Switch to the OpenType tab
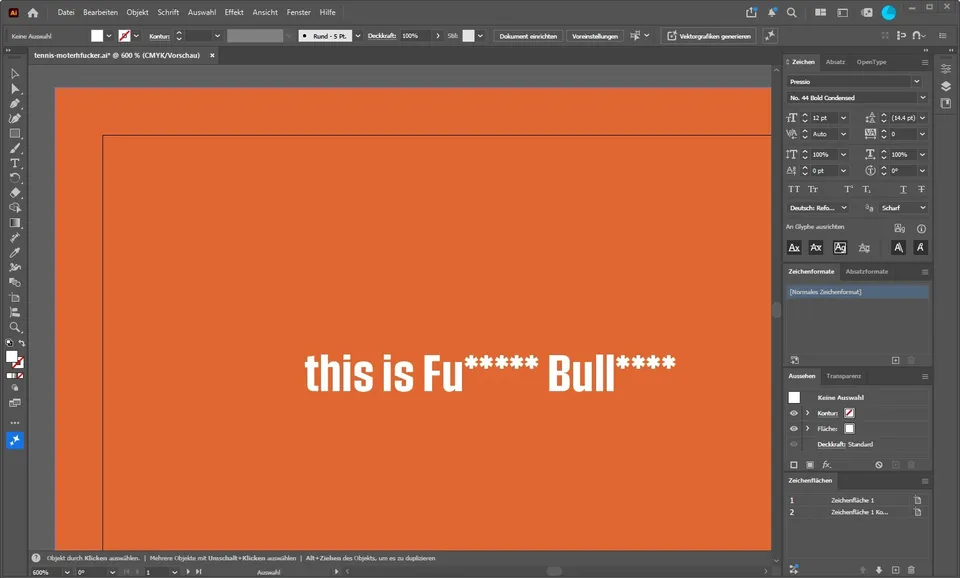The height and width of the screenshot is (578, 960). pos(871,62)
